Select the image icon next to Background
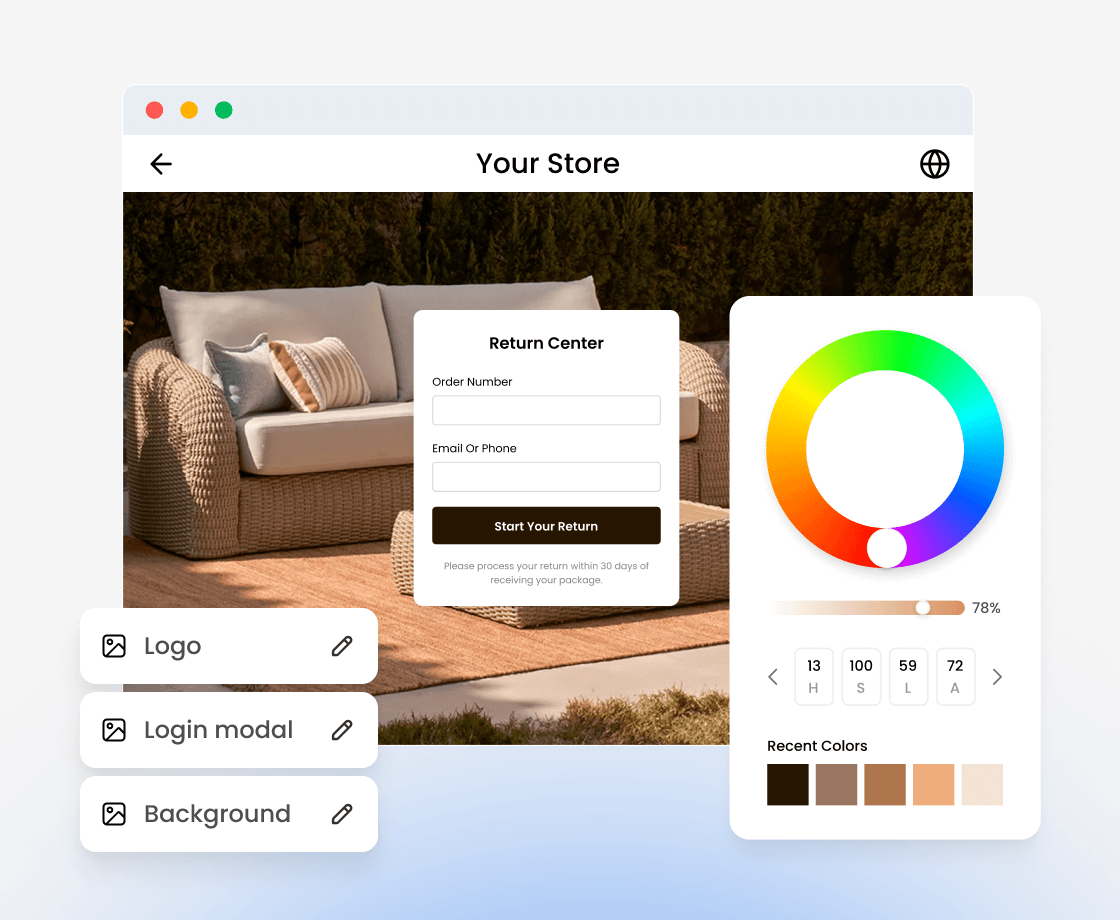Viewport: 1120px width, 920px height. (114, 814)
